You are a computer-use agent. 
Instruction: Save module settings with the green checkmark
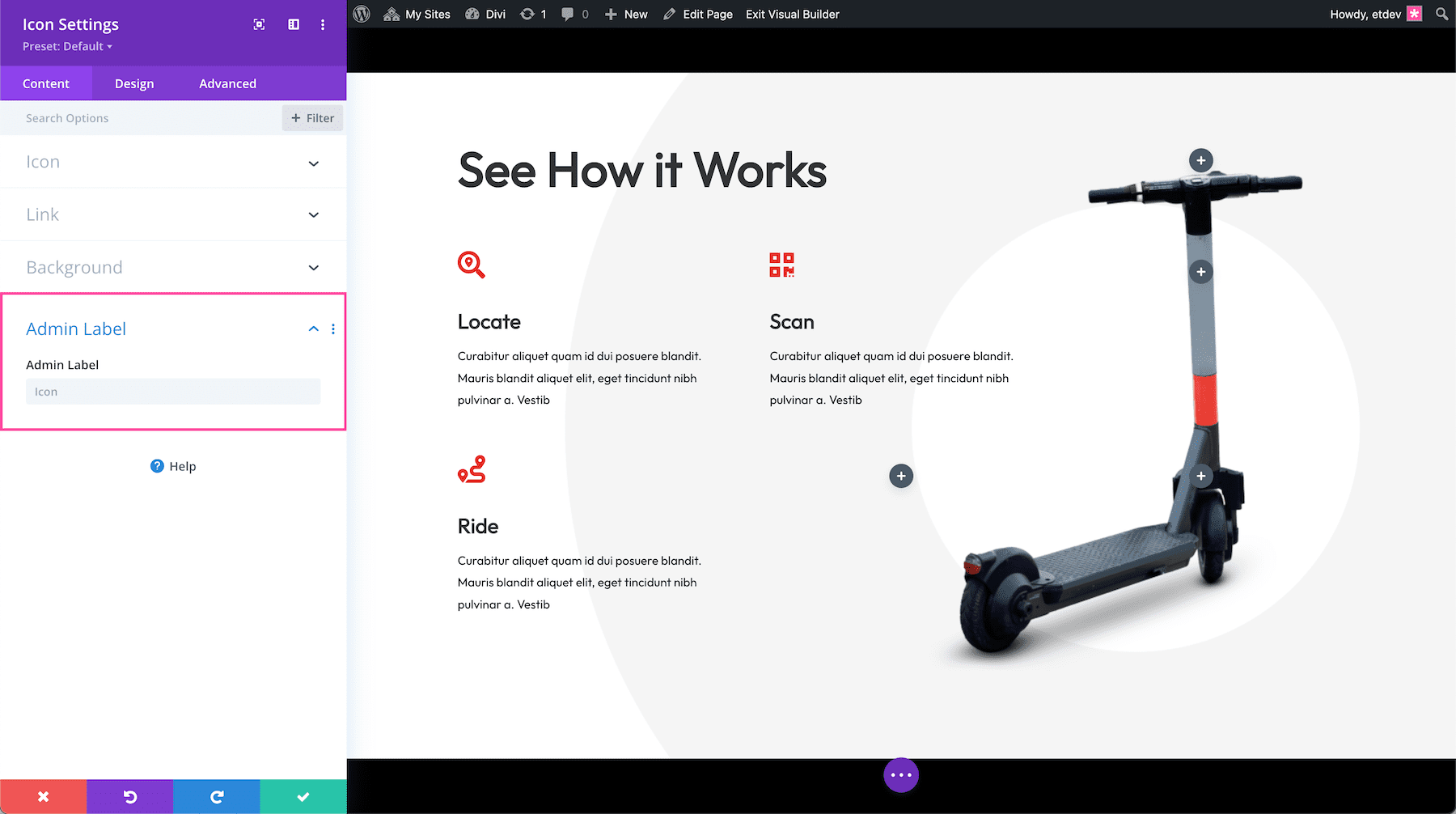[x=303, y=796]
